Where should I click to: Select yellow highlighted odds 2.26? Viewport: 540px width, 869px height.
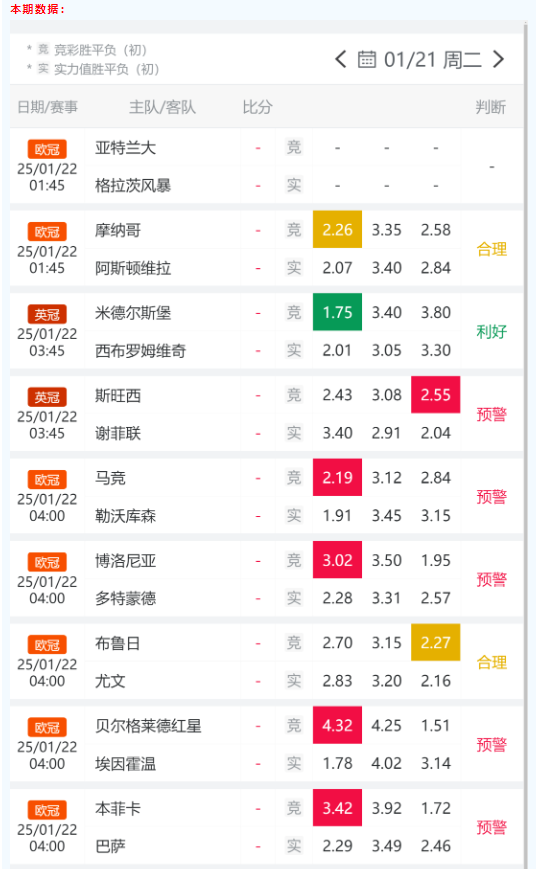click(337, 229)
